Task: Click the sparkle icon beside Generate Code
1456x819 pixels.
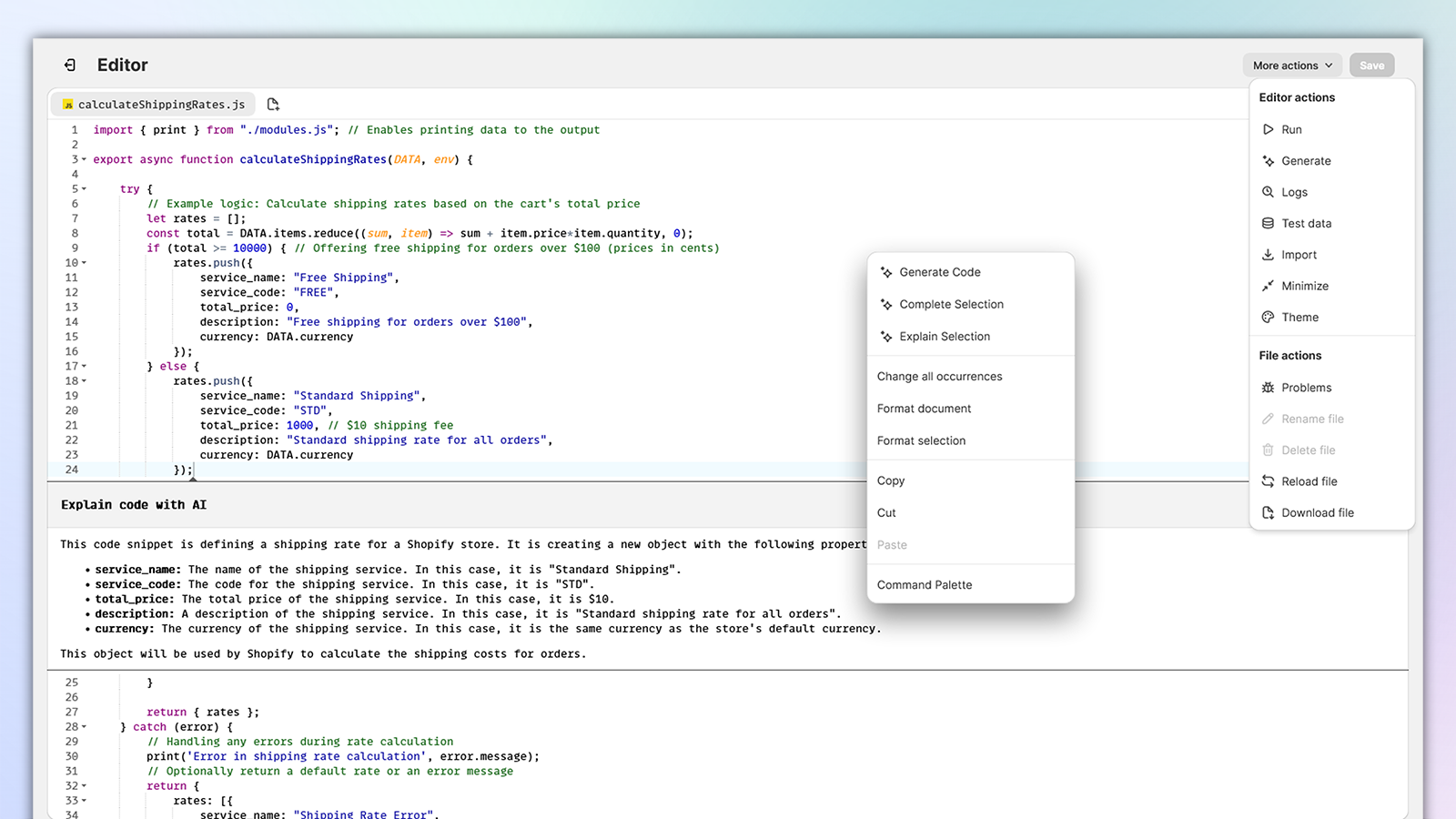Action: (886, 272)
